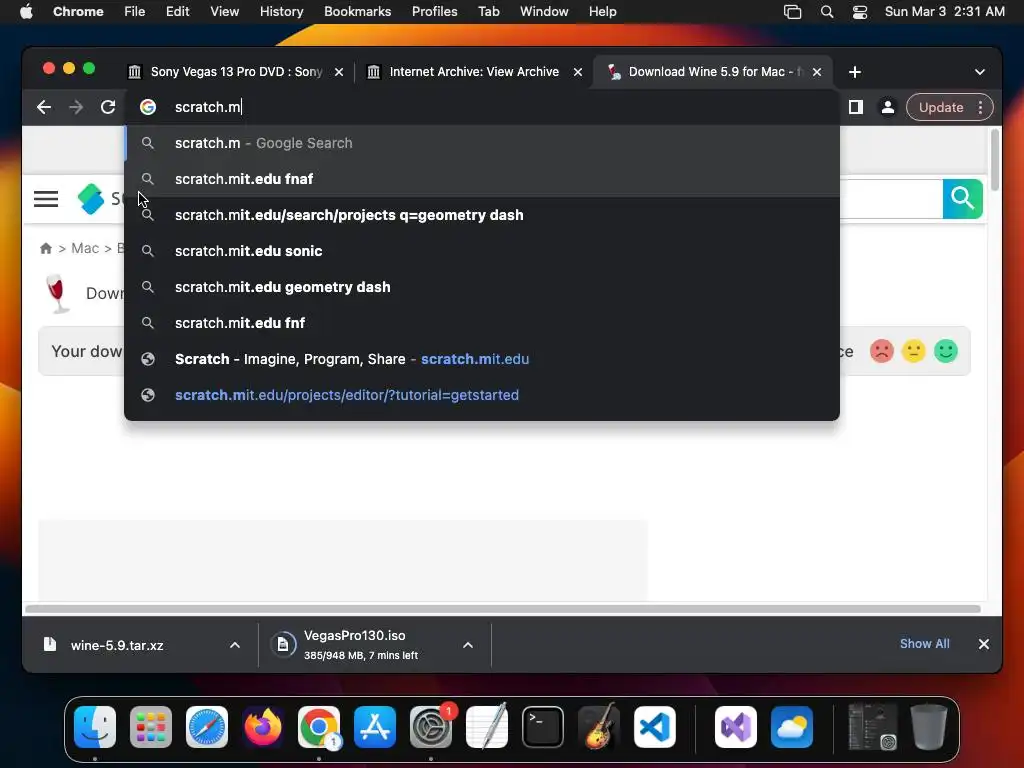Screen dimensions: 1024x768
Task: Choose 'scratch.mit.edu fnaf' suggestion
Action: pyautogui.click(x=482, y=179)
